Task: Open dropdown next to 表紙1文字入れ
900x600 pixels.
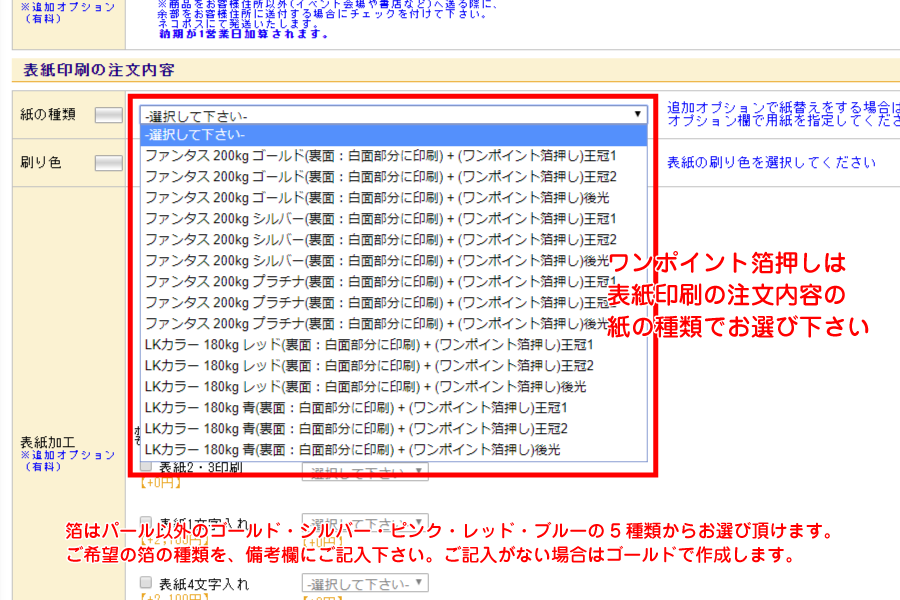Action: pyautogui.click(x=365, y=524)
